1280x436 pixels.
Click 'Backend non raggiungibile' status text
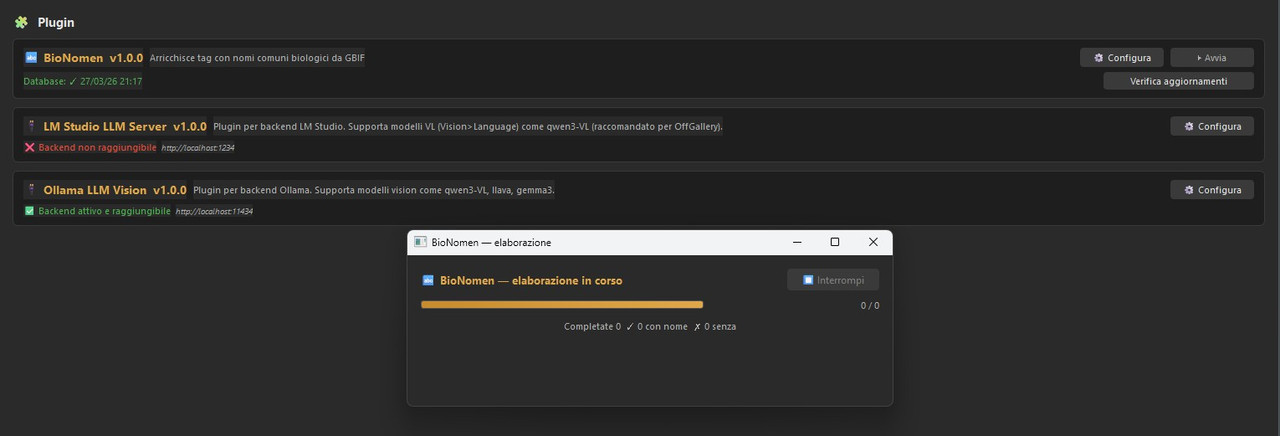pyautogui.click(x=97, y=147)
